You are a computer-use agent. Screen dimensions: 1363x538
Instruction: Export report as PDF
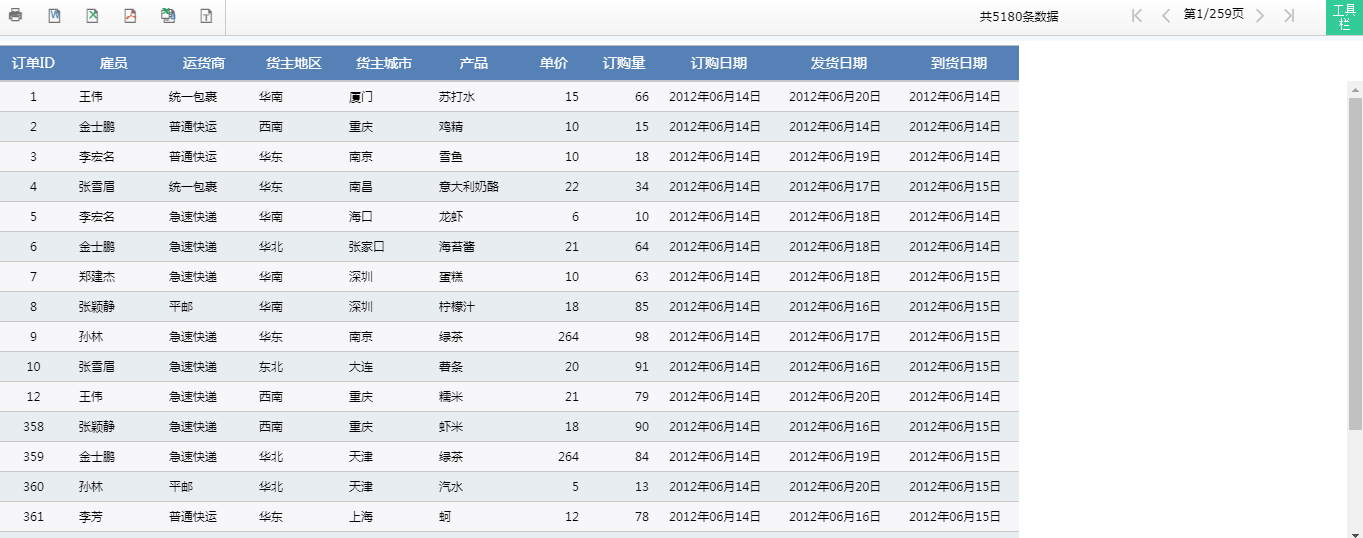tap(130, 16)
